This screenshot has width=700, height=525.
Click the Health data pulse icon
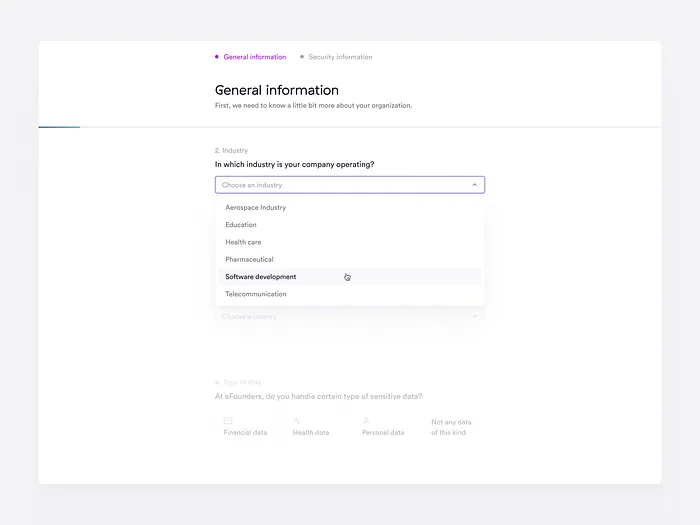click(x=297, y=421)
